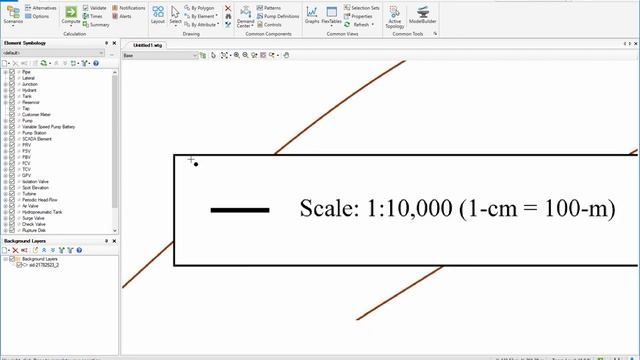Open FlexTables view

click(331, 16)
